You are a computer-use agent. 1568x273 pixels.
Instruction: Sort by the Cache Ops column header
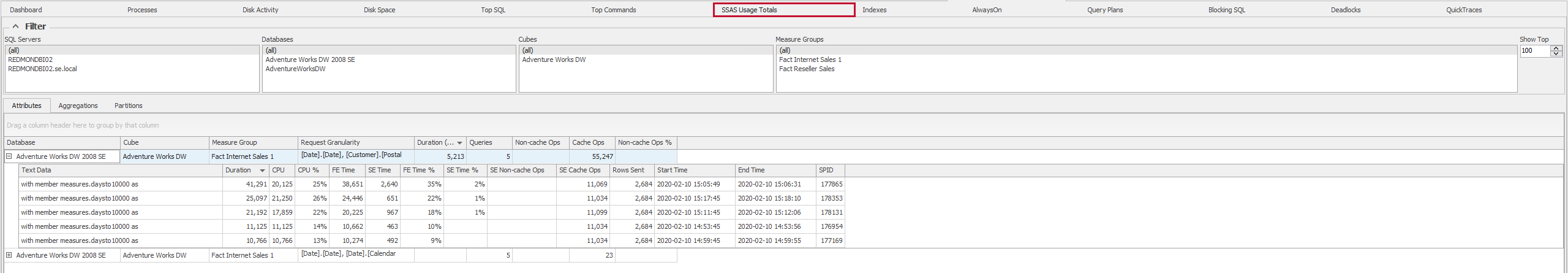point(592,142)
